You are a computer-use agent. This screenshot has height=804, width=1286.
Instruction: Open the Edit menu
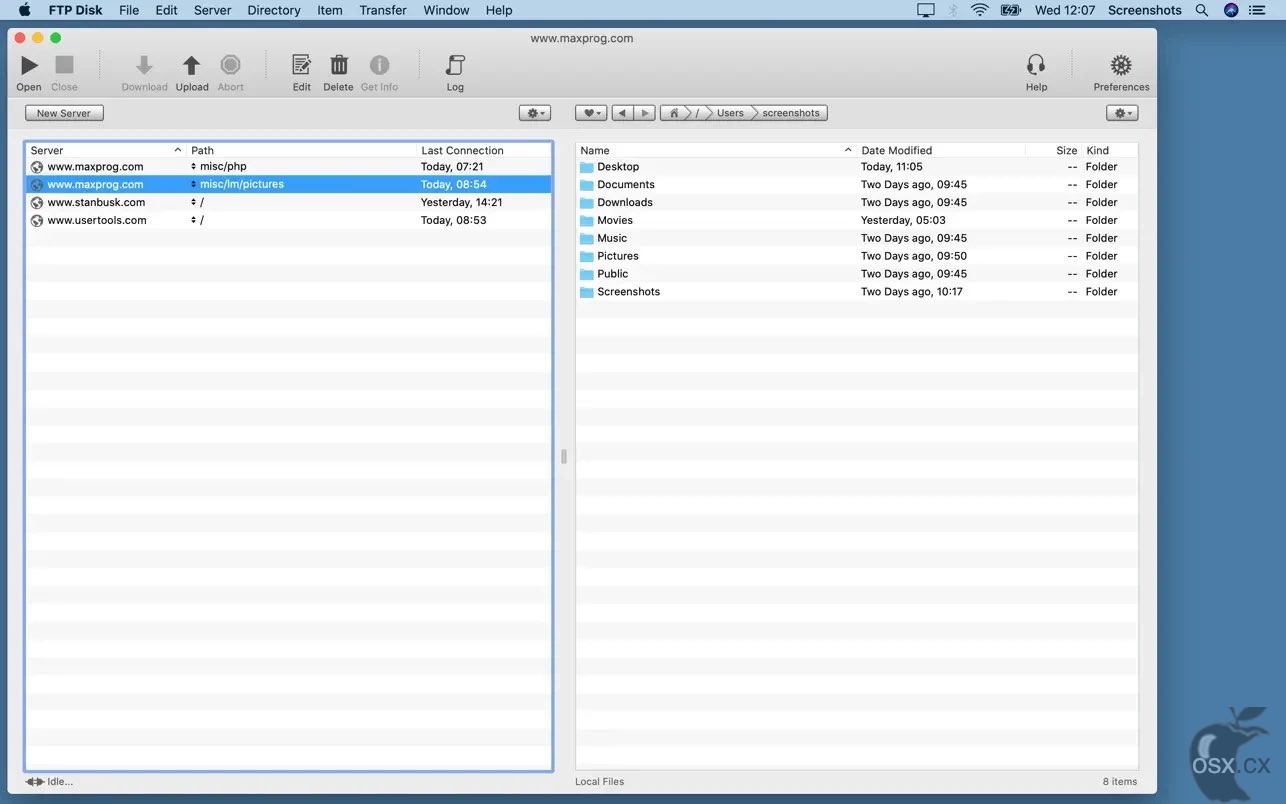[x=166, y=10]
